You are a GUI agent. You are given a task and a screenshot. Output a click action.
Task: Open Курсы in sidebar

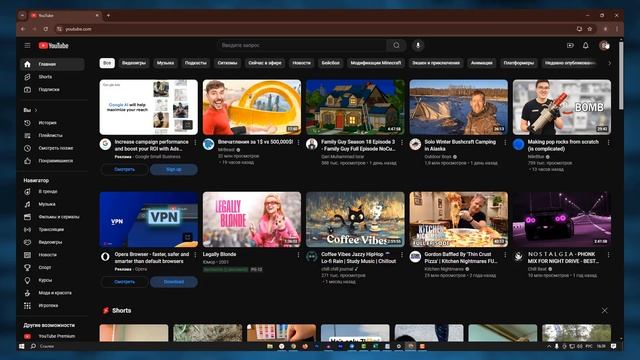point(52,280)
